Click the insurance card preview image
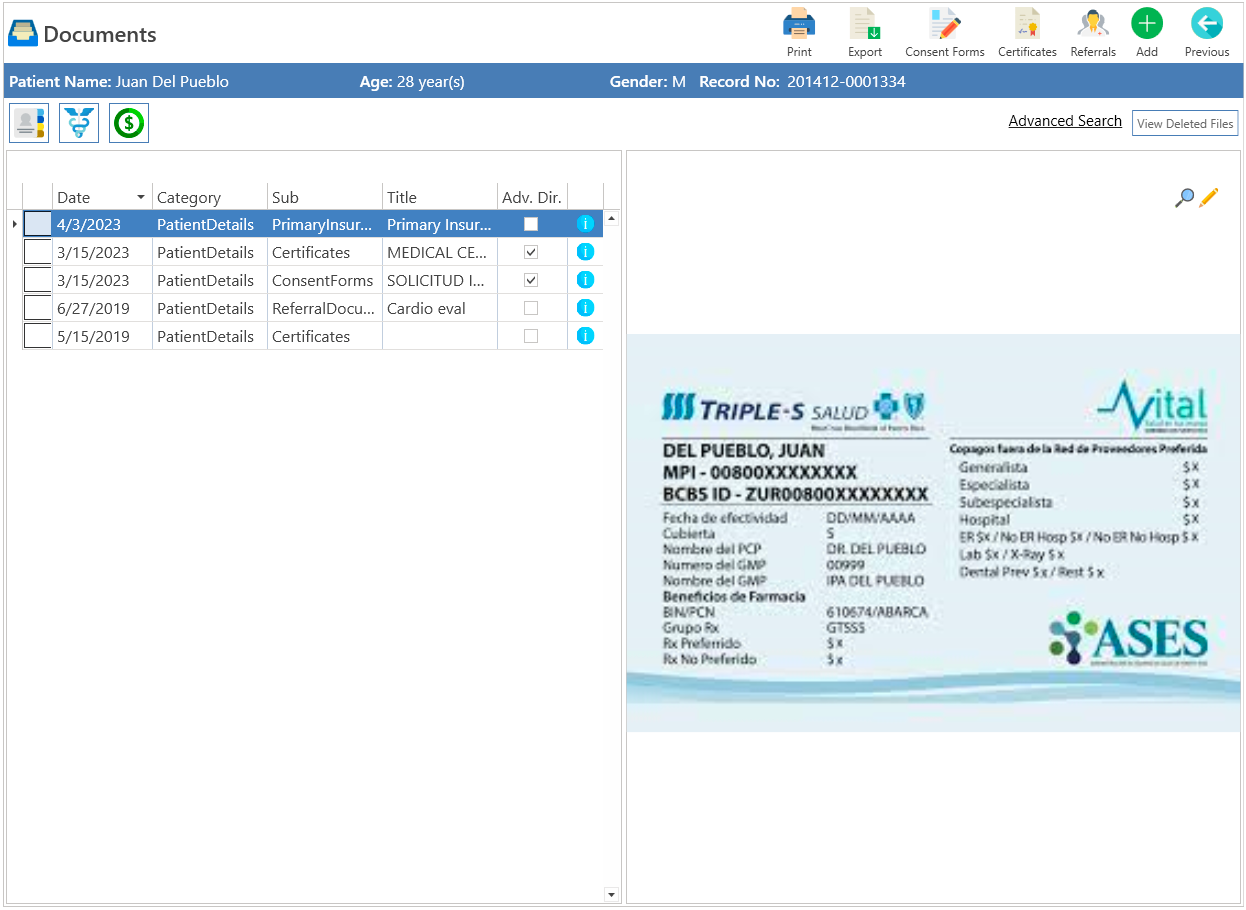 (933, 532)
